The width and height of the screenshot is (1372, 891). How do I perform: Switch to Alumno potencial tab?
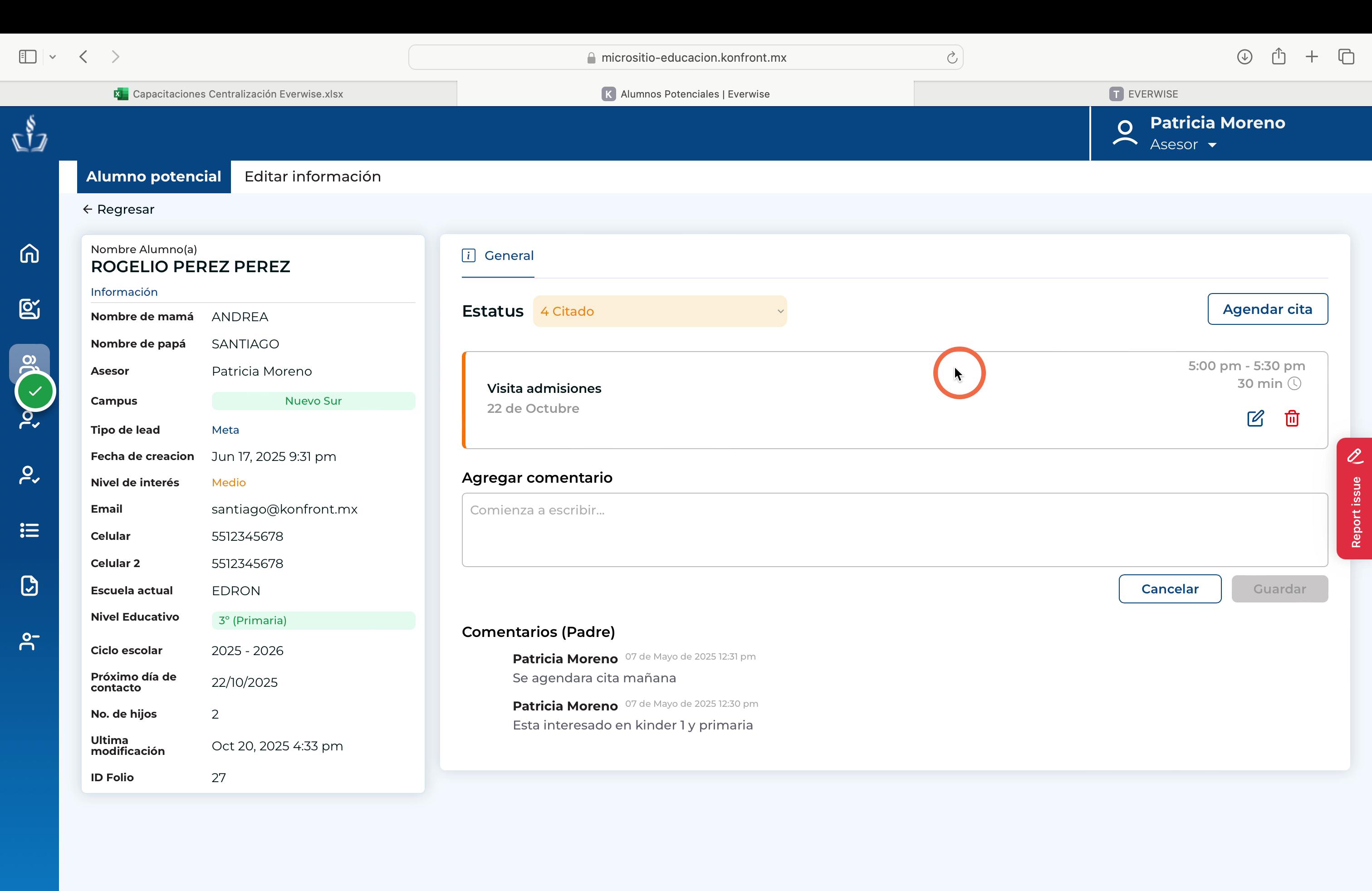(154, 176)
